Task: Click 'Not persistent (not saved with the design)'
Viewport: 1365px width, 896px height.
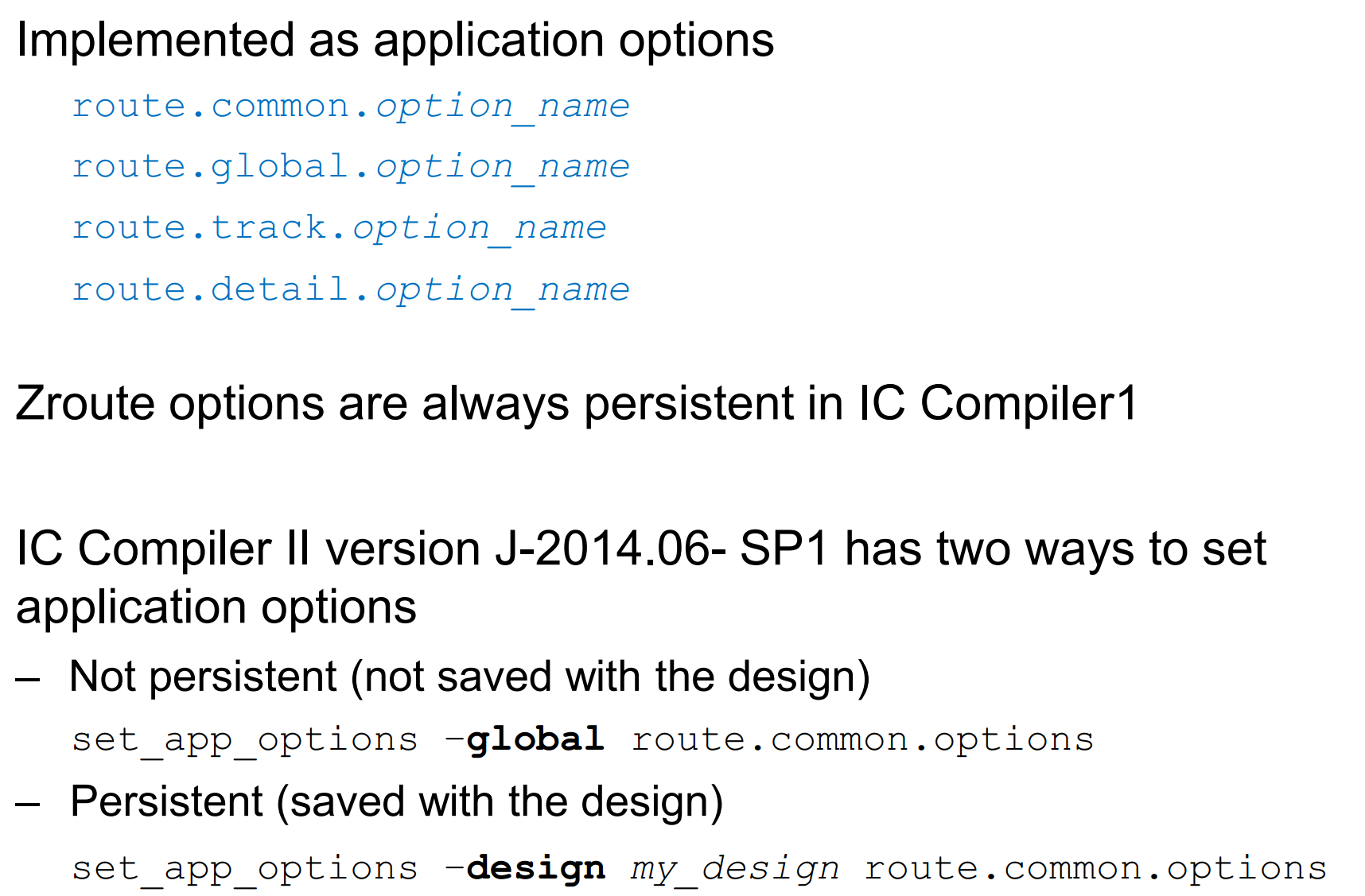Action: 470,678
